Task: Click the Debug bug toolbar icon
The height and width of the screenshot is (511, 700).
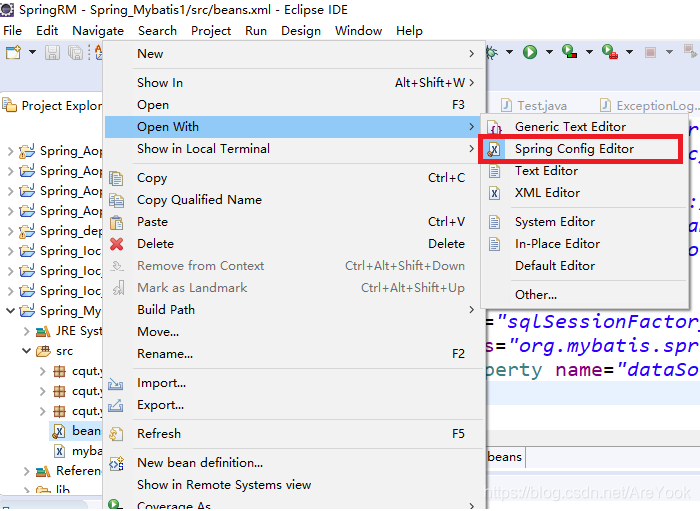Action: pyautogui.click(x=492, y=52)
